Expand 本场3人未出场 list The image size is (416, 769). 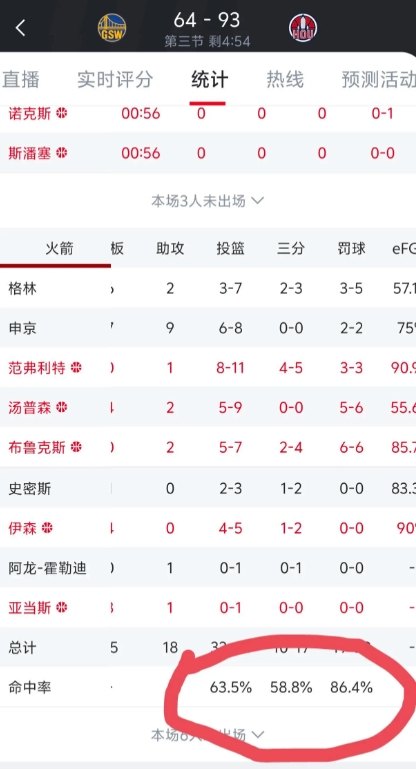[x=208, y=201]
